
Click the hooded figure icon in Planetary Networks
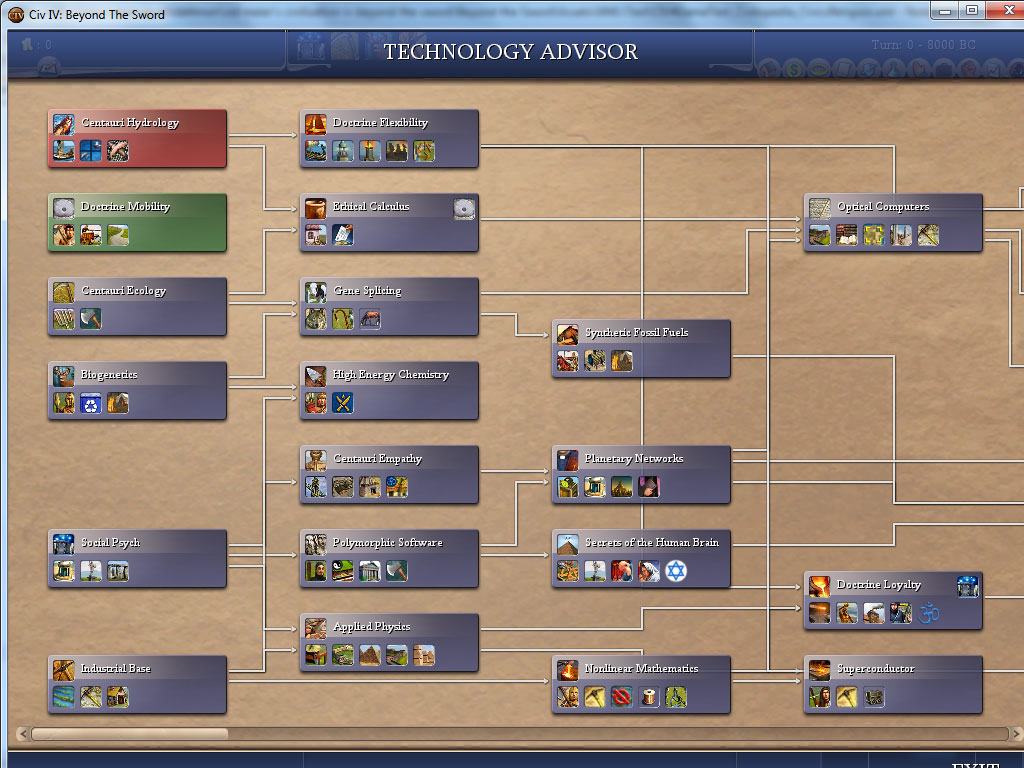tap(648, 487)
